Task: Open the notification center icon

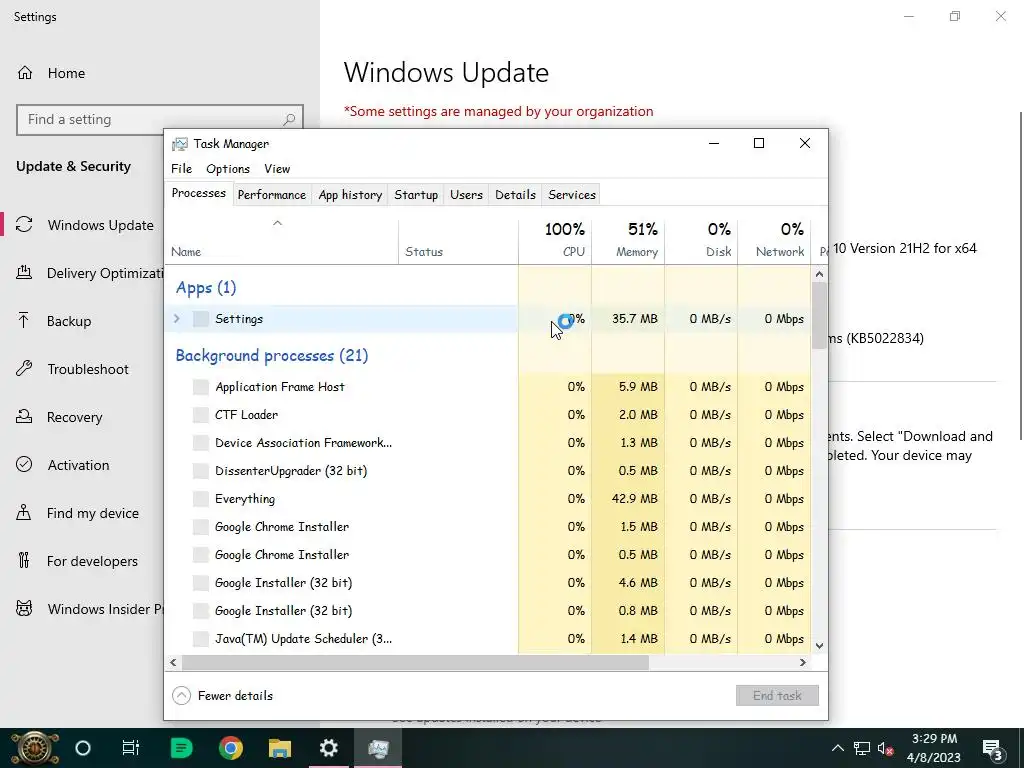Action: (x=992, y=748)
